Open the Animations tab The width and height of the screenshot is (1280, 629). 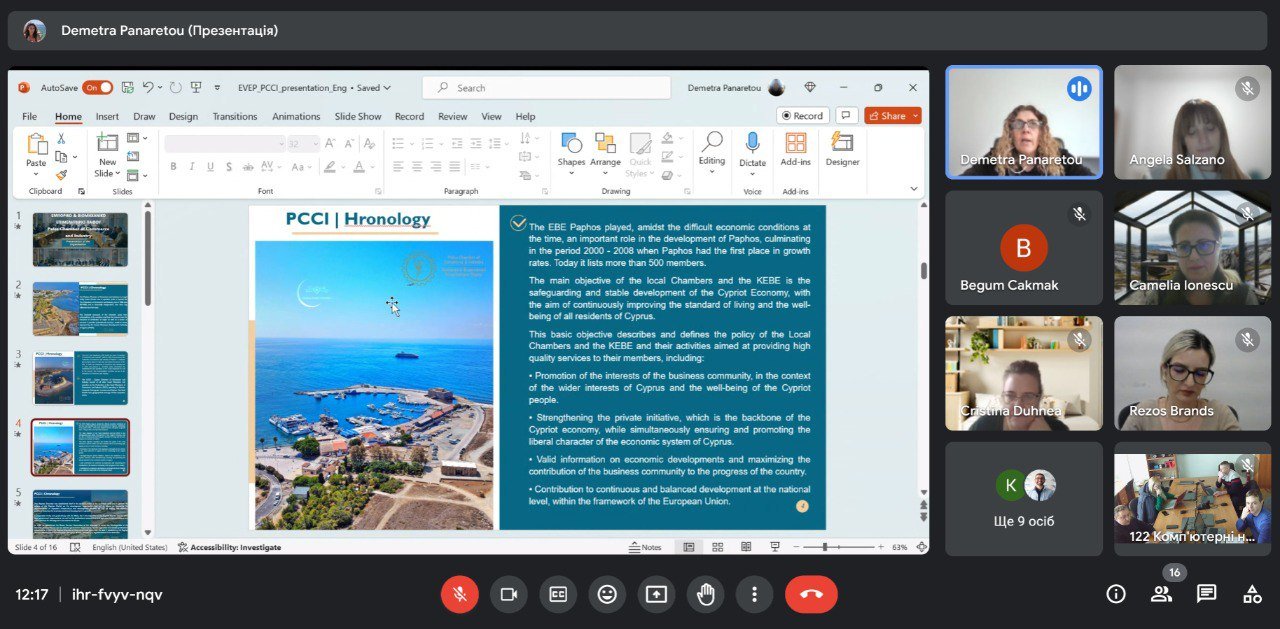(296, 116)
